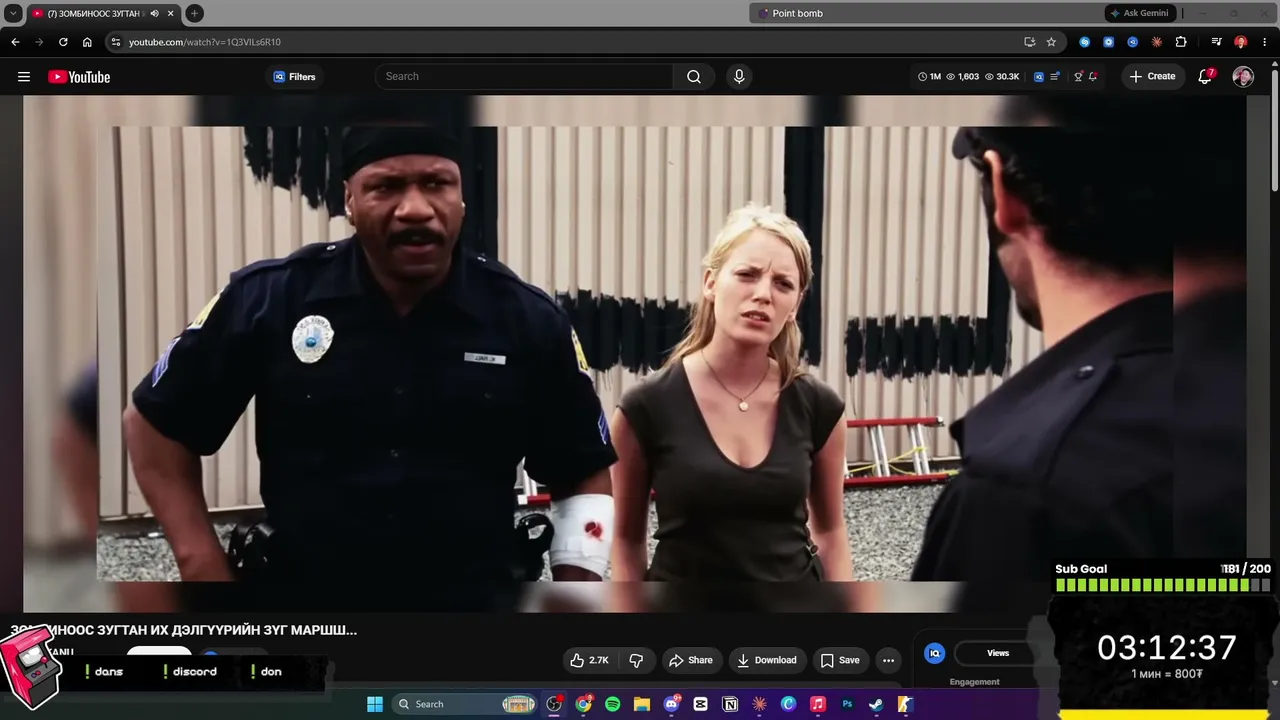Click the 1M vidIQ stat in header
1280x720 pixels.
[x=930, y=77]
